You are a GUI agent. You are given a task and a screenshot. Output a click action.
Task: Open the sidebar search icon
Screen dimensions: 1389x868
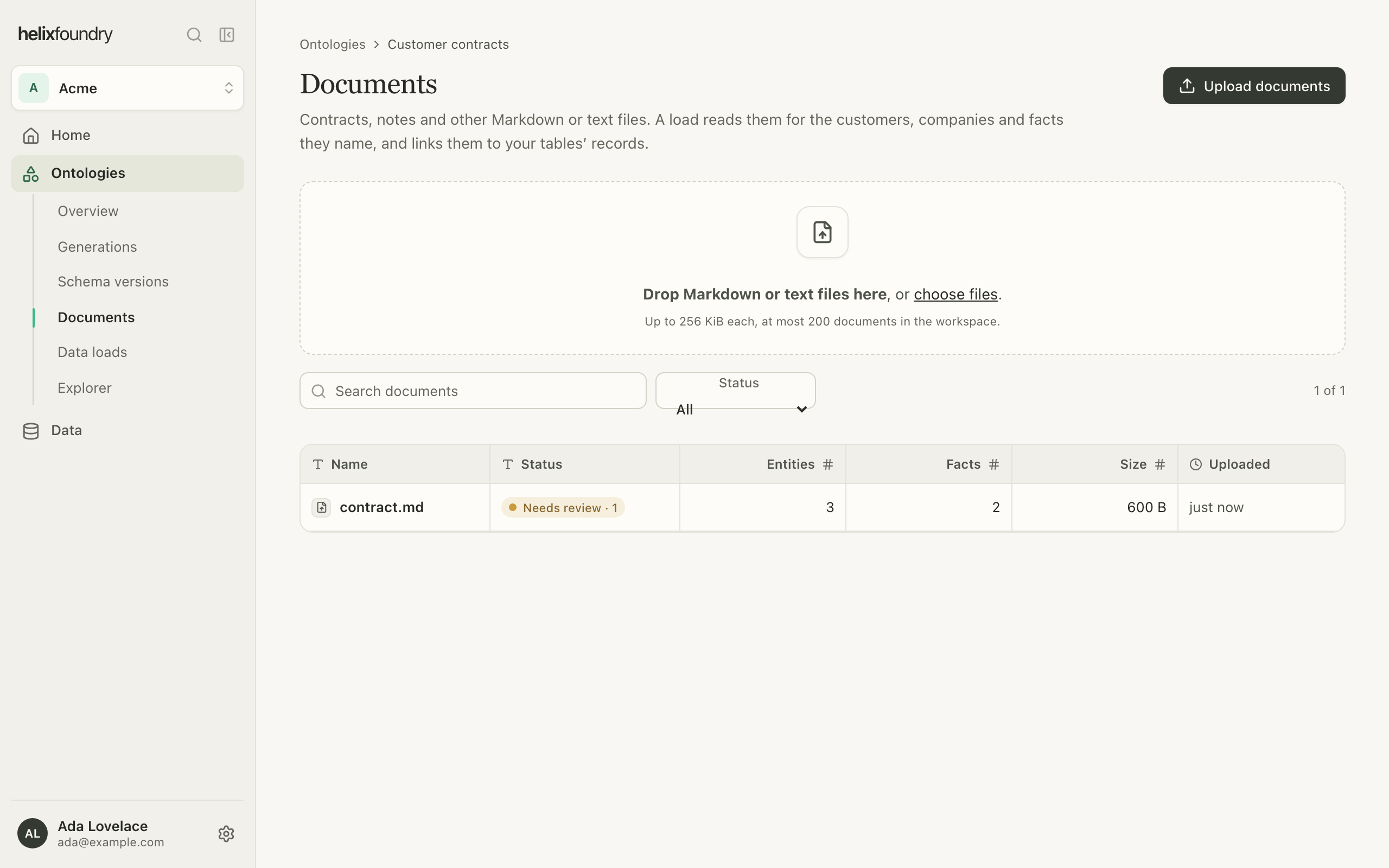[194, 35]
